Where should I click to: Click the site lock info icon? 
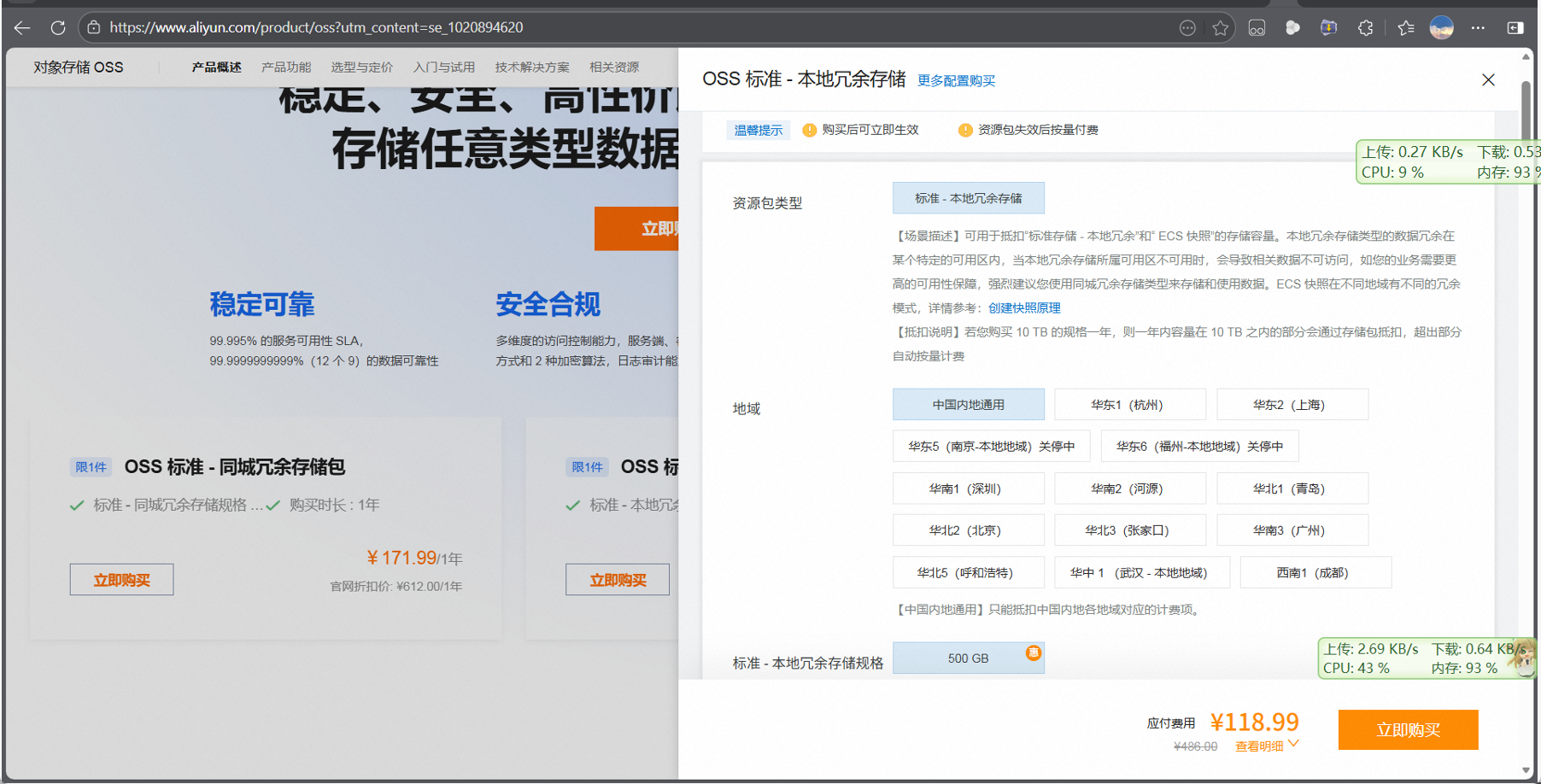pyautogui.click(x=94, y=27)
